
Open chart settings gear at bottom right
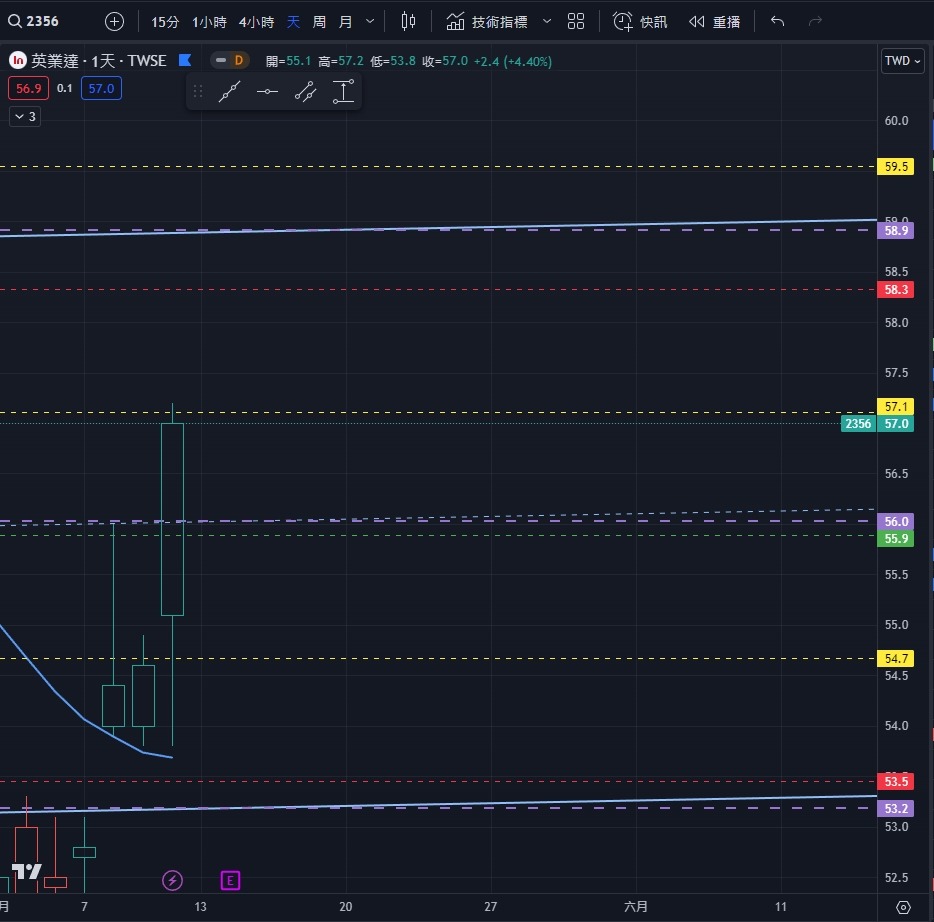pos(904,907)
